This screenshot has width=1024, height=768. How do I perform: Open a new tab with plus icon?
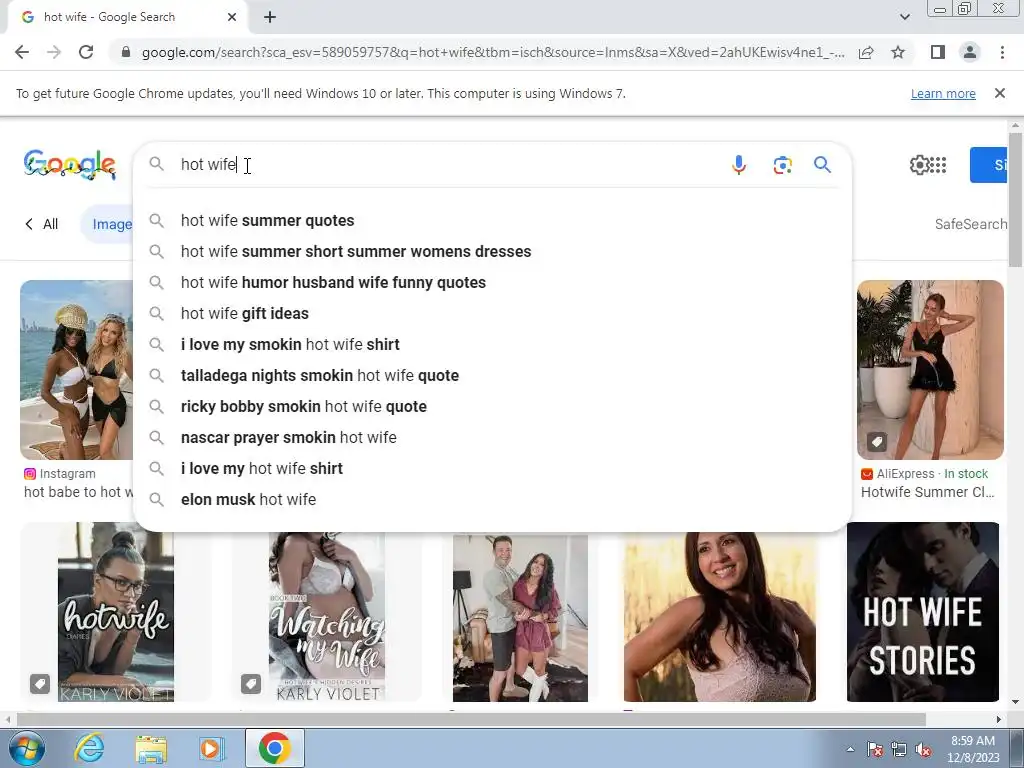[x=270, y=18]
